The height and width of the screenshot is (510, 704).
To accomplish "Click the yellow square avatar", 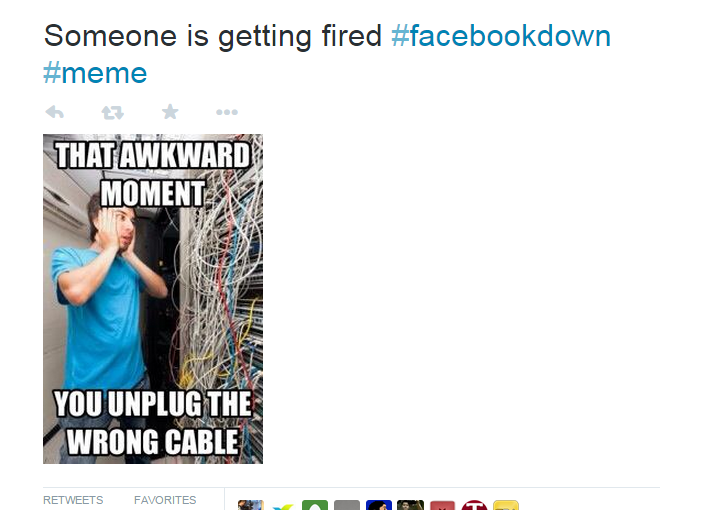I will (506, 505).
